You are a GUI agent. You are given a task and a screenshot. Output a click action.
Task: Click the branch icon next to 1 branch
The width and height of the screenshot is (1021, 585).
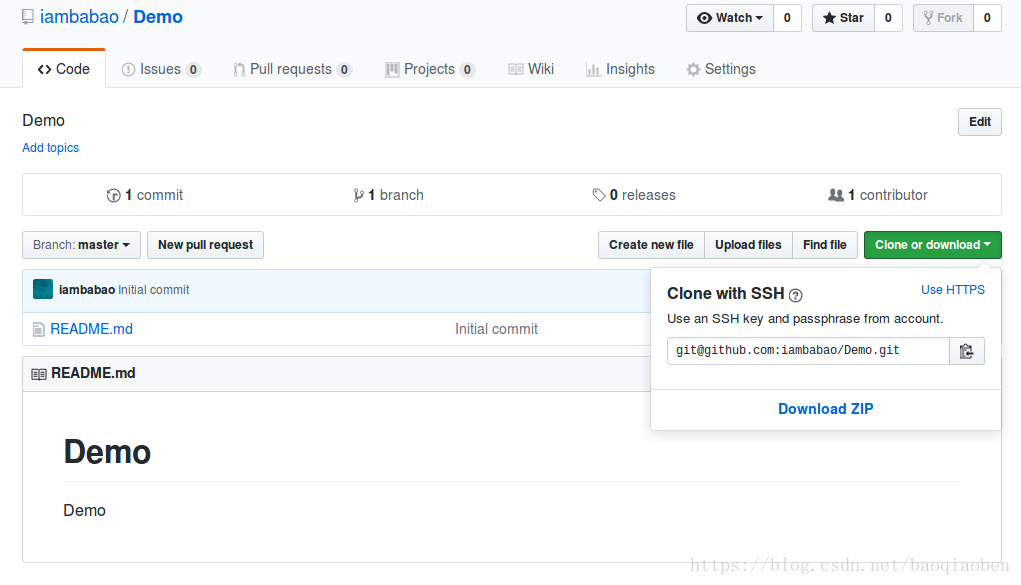click(358, 195)
